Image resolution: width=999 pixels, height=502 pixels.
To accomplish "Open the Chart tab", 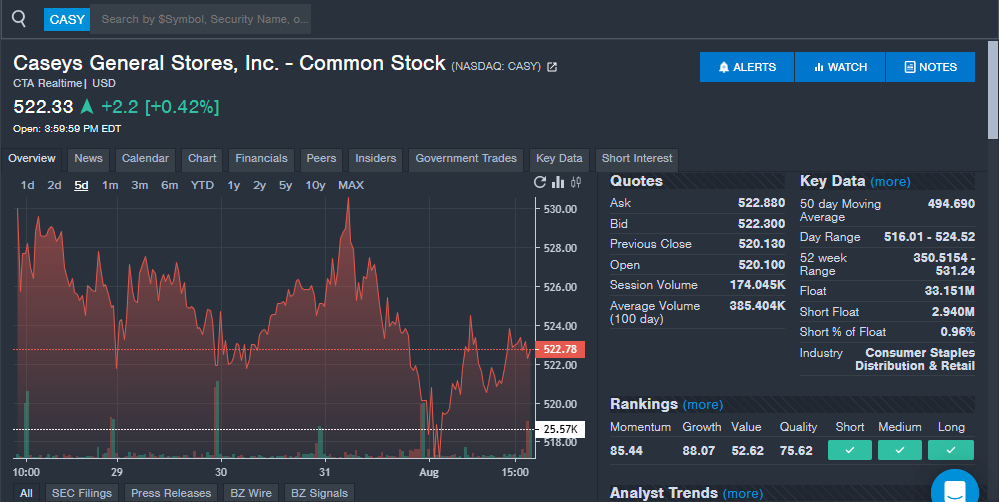I will (x=202, y=159).
